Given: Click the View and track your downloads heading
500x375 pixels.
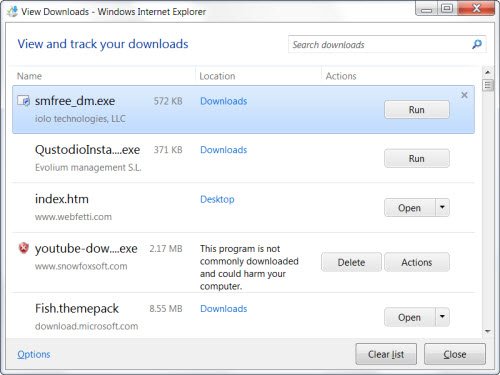Looking at the screenshot, I should click(x=103, y=44).
